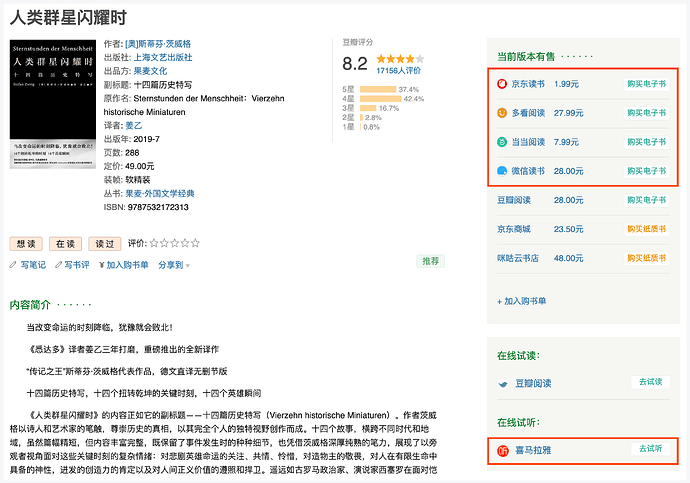Click the pencil icon next to 写书评
The width and height of the screenshot is (690, 483).
point(58,265)
